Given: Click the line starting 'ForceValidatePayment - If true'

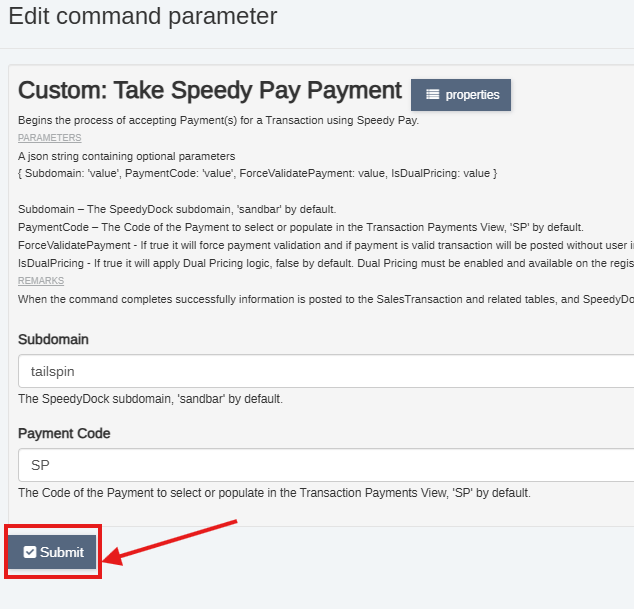Looking at the screenshot, I should tap(326, 245).
